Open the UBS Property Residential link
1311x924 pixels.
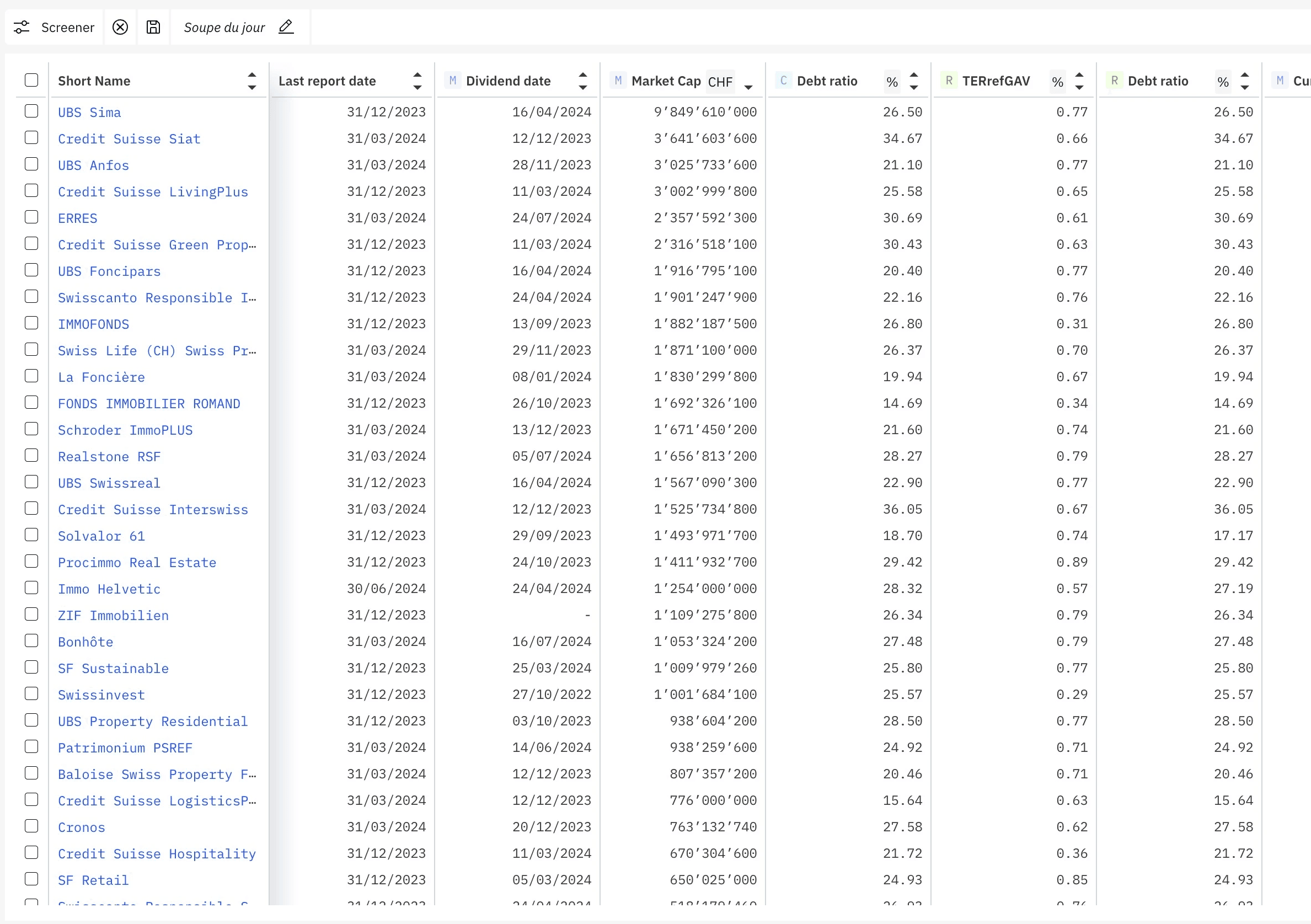click(x=153, y=721)
